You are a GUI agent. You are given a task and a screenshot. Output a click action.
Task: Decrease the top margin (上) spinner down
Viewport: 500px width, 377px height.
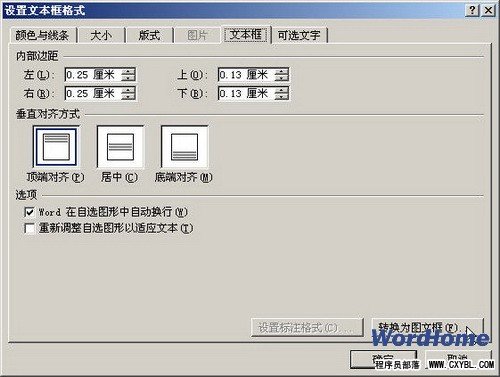pyautogui.click(x=282, y=78)
